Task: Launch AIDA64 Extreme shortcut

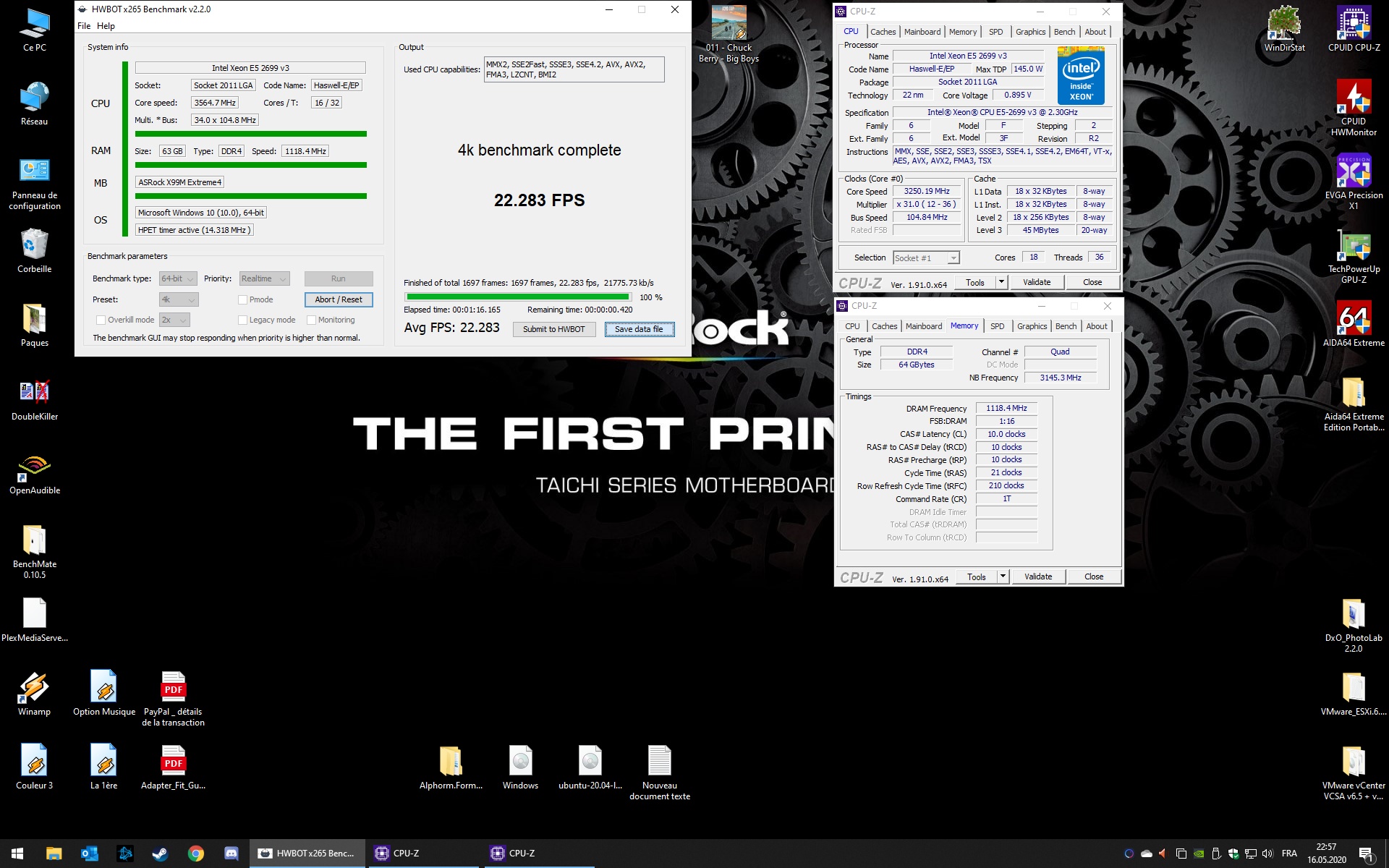Action: [1354, 325]
